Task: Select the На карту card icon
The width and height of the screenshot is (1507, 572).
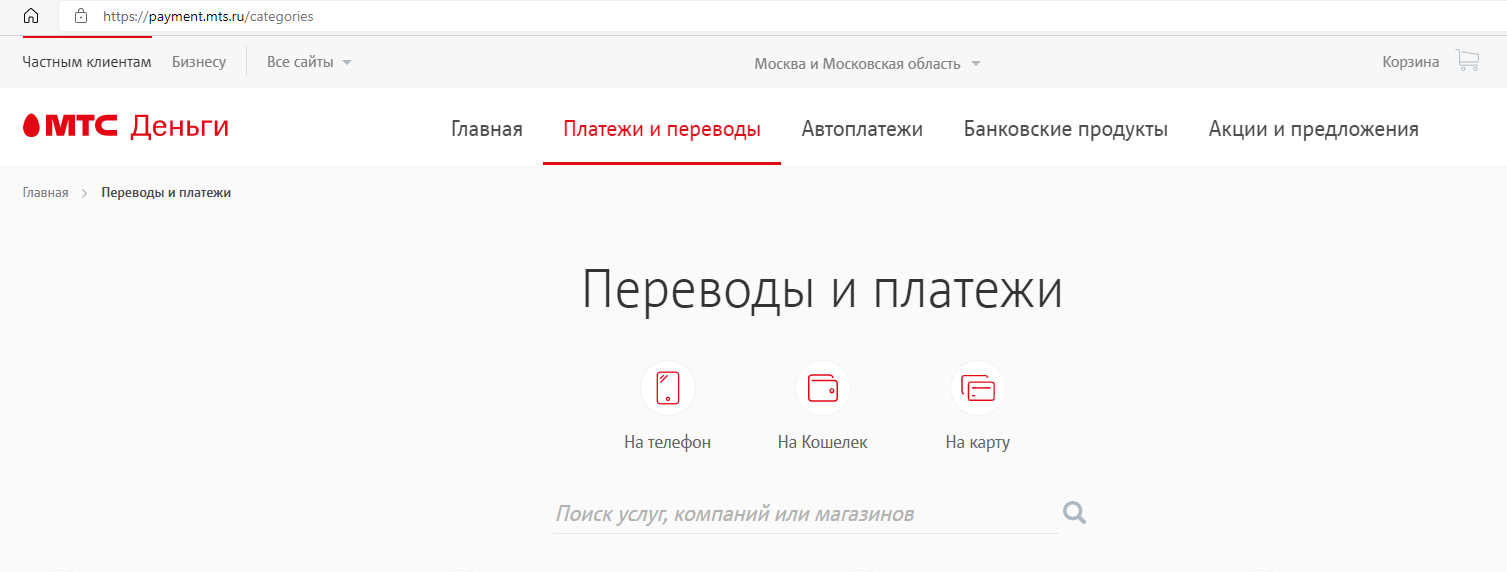Action: coord(977,388)
